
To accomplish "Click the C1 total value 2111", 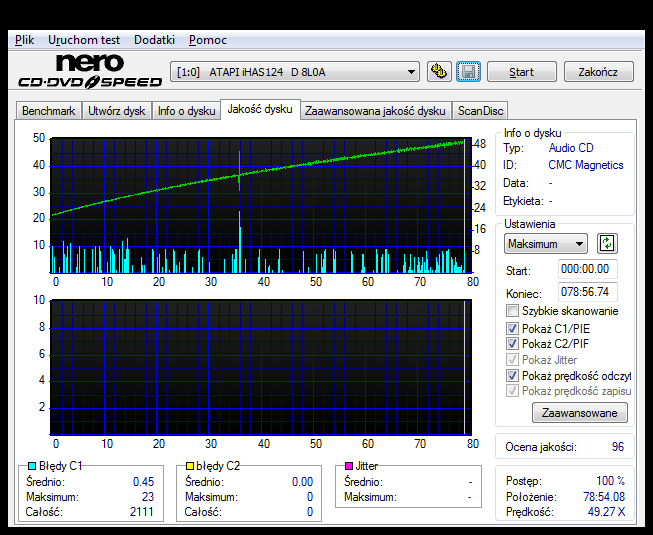I will 142,512.
